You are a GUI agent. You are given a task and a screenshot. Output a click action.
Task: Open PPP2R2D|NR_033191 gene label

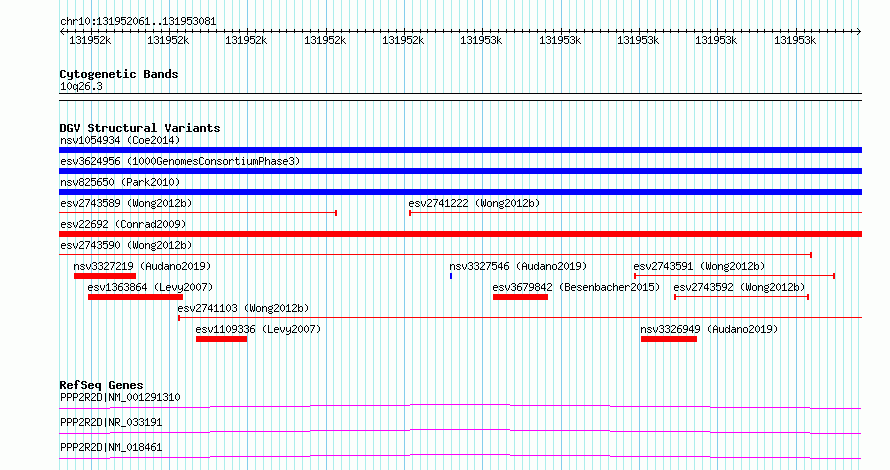pyautogui.click(x=111, y=422)
